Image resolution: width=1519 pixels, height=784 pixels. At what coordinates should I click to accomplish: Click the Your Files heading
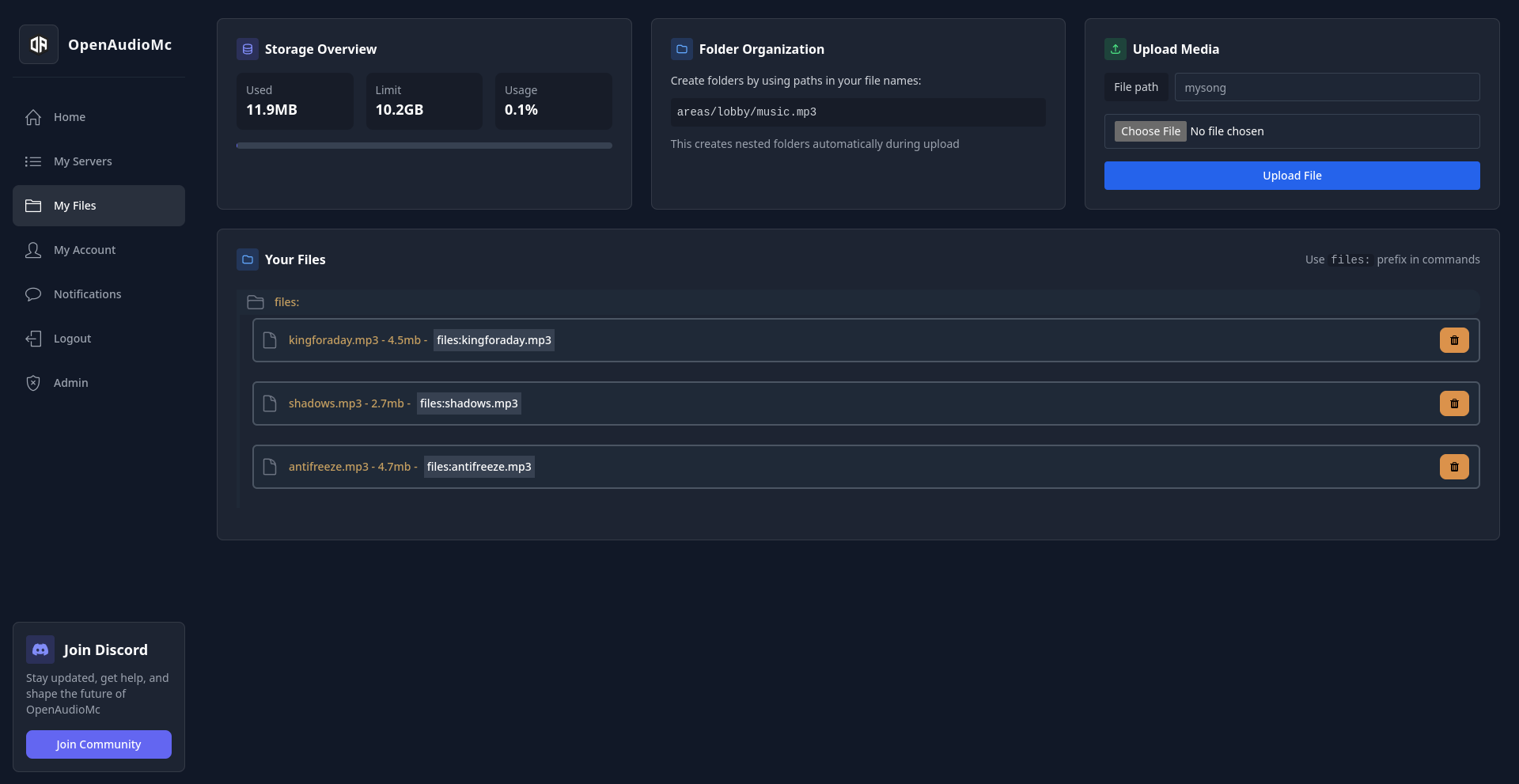click(x=295, y=259)
